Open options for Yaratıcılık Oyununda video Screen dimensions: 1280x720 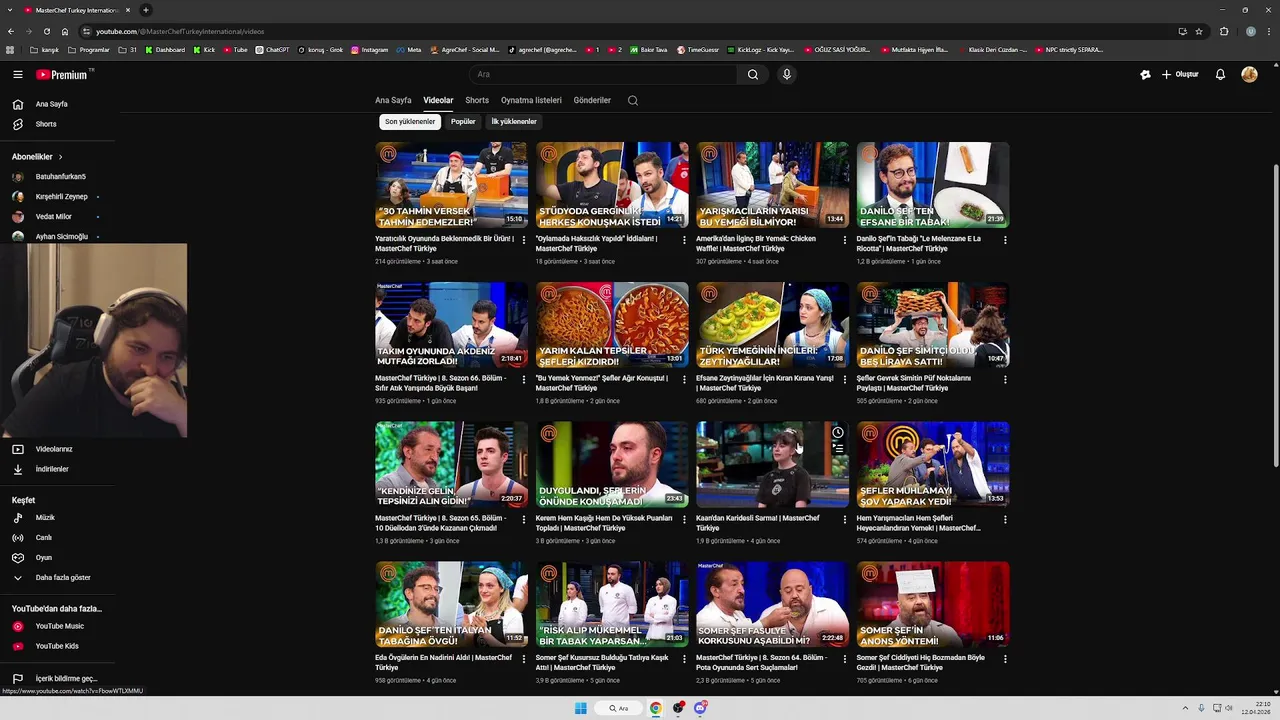(x=524, y=240)
